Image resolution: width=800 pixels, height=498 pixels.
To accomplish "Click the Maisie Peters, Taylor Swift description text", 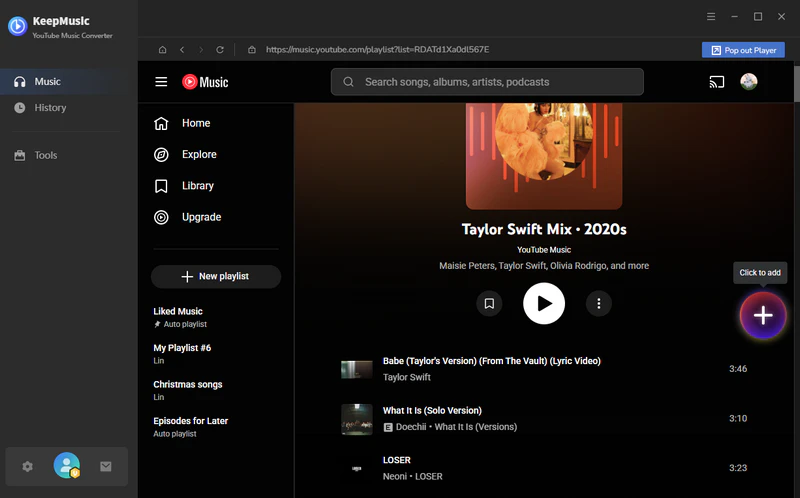I will (x=544, y=266).
